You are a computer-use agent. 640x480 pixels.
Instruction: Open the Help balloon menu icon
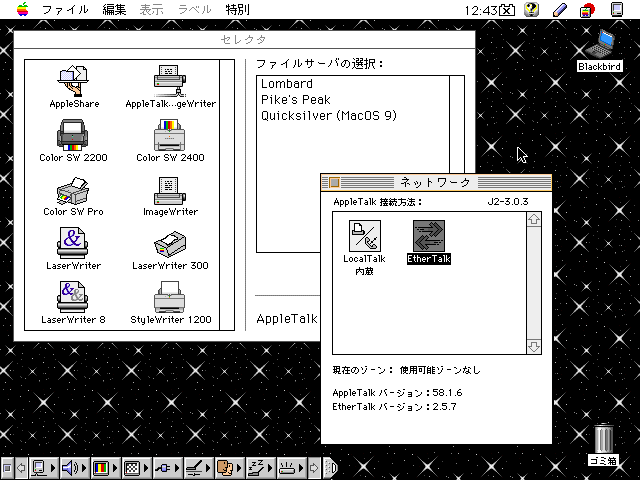click(531, 9)
